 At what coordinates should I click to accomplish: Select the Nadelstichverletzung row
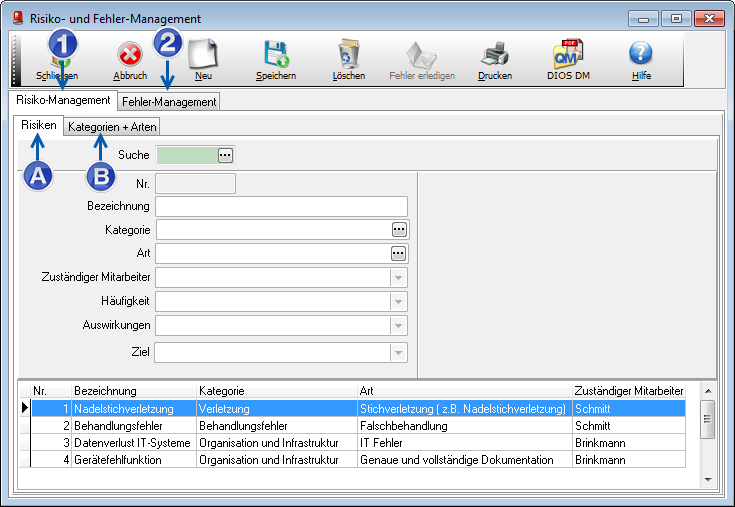[x=358, y=409]
